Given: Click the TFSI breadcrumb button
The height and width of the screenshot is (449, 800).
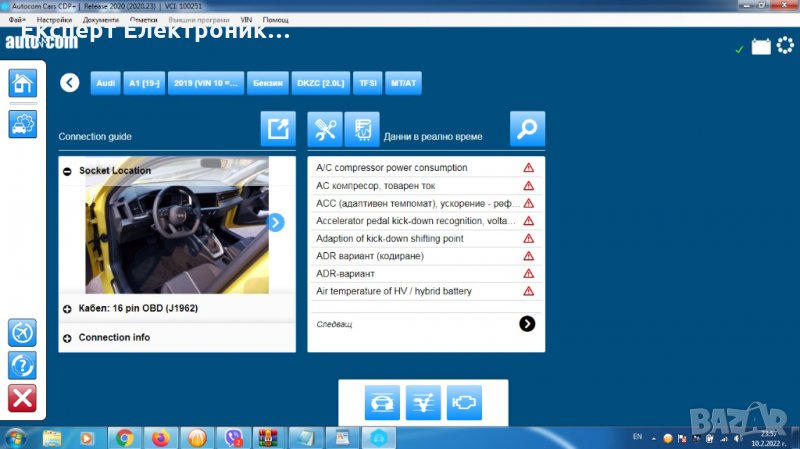Looking at the screenshot, I should [367, 83].
